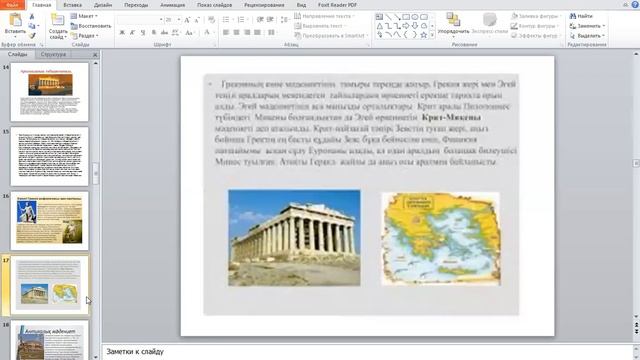Open PowerPoint help question mark icon
This screenshot has width=640, height=360.
(x=635, y=4)
